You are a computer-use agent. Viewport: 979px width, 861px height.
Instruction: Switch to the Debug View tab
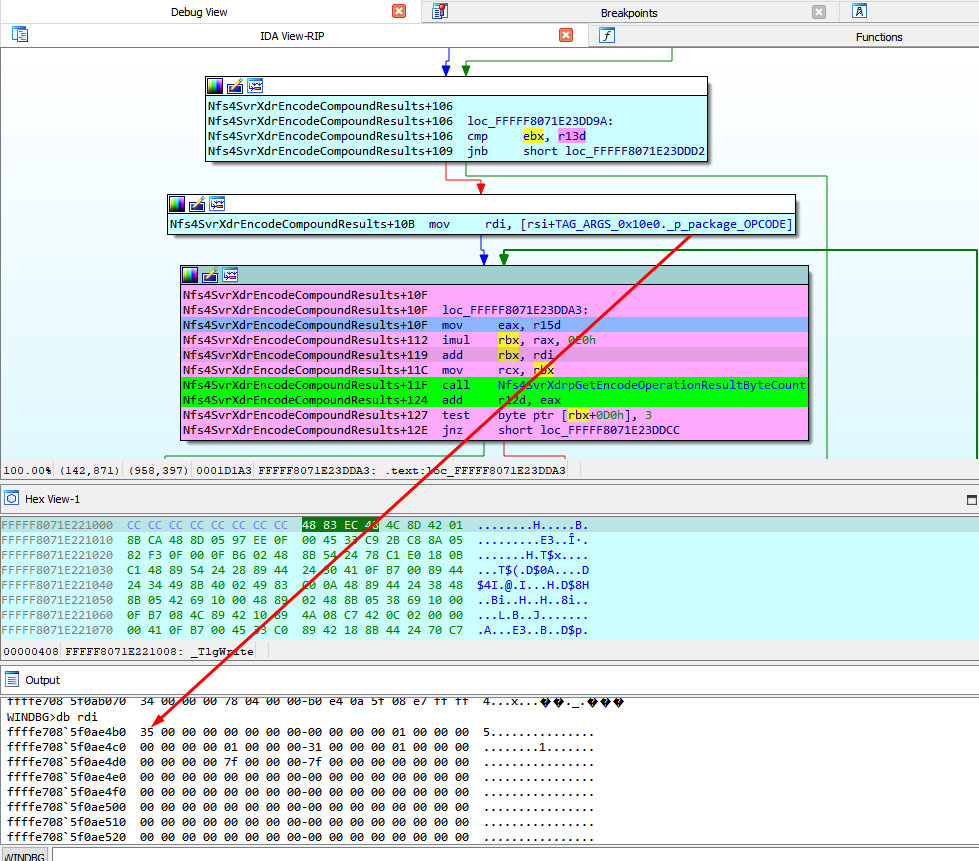199,12
